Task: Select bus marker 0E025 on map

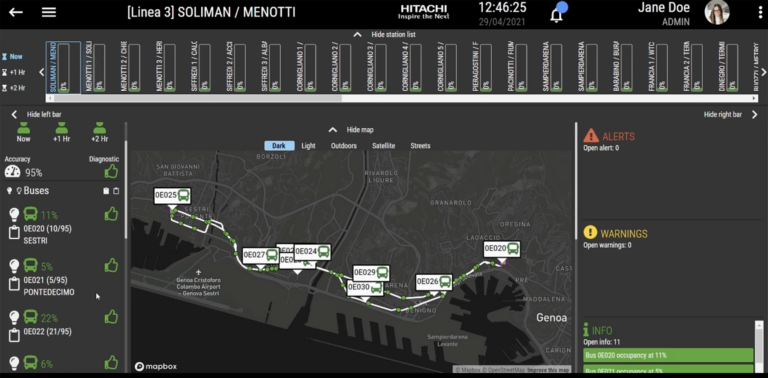Action: [x=172, y=195]
